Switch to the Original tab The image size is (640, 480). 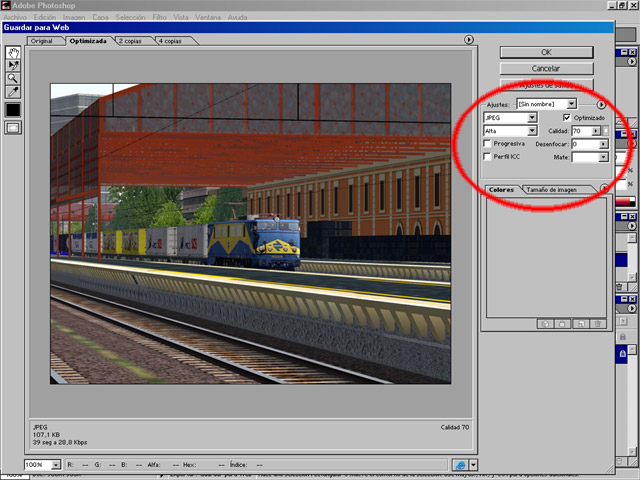pos(41,41)
